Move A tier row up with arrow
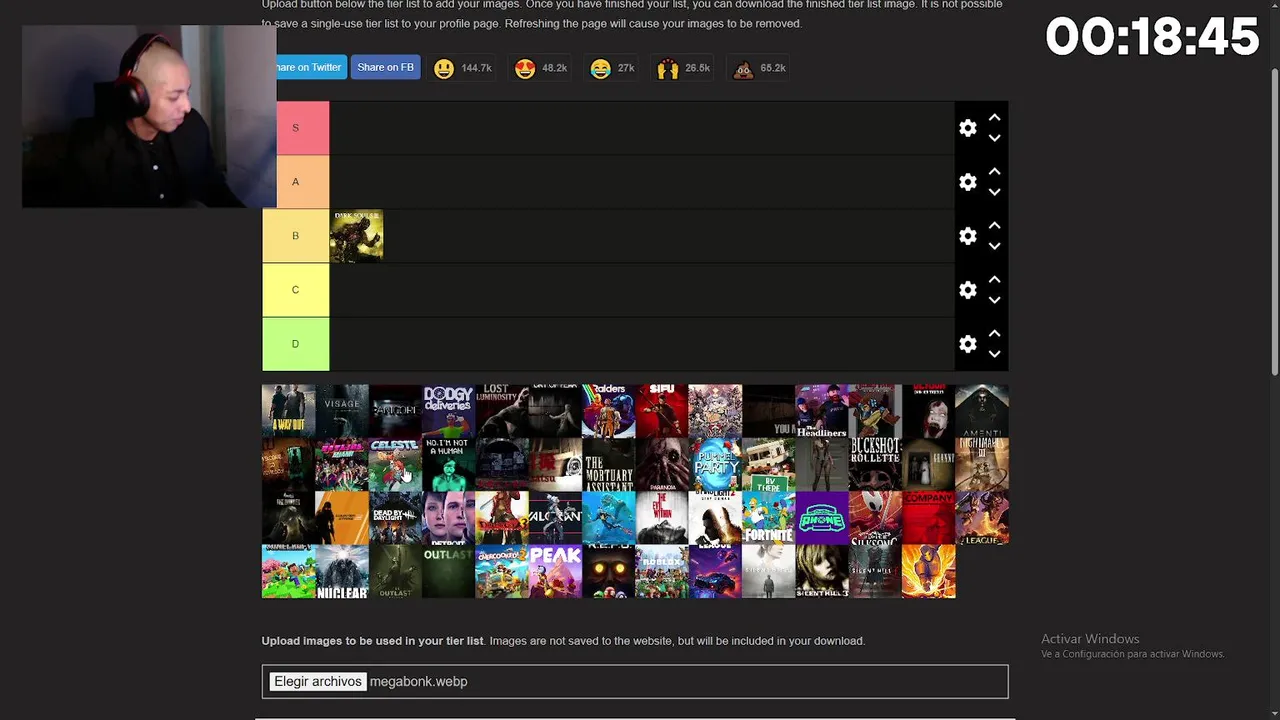The width and height of the screenshot is (1280, 720). click(994, 172)
